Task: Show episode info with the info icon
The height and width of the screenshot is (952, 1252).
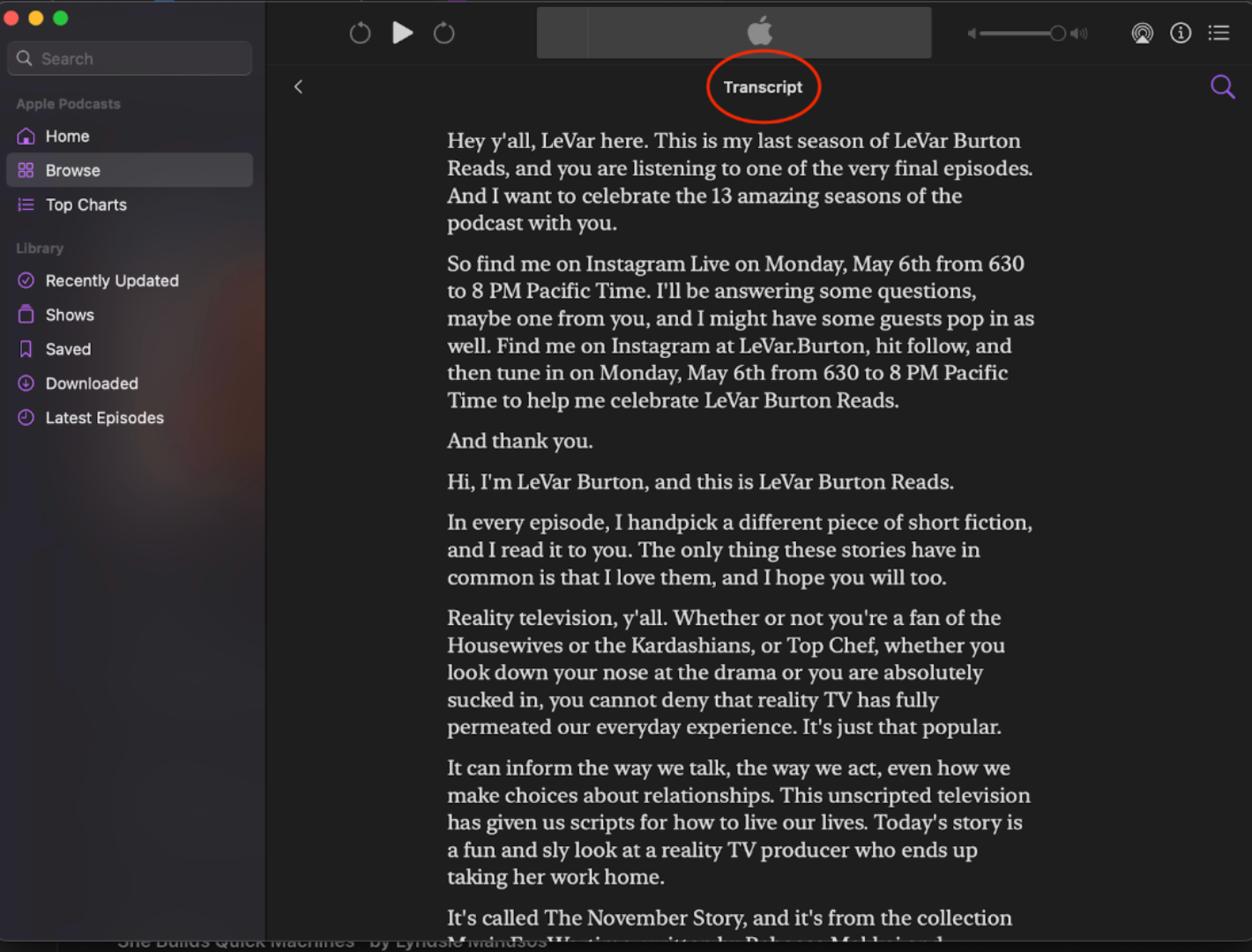Action: click(x=1181, y=33)
